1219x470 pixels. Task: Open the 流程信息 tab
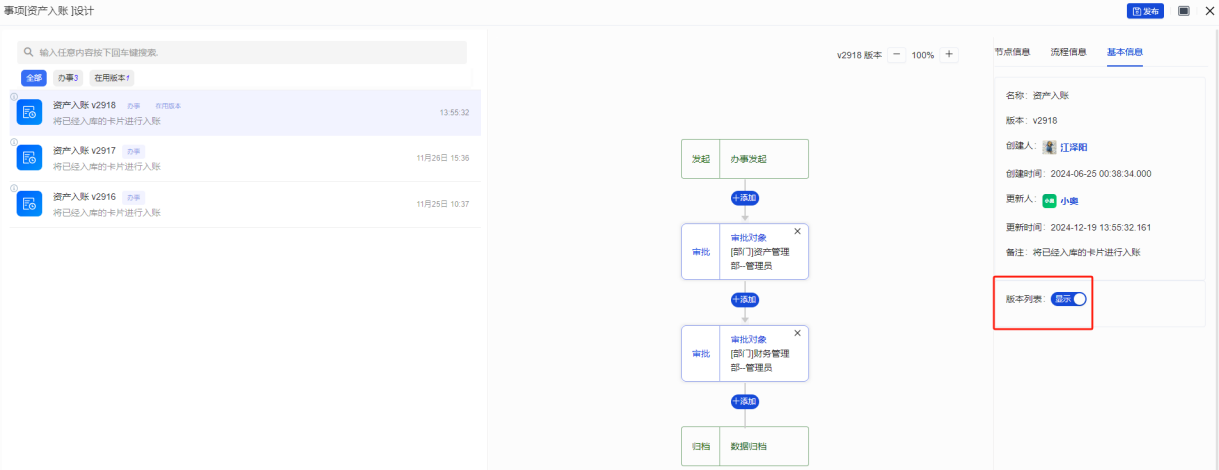coord(1068,52)
